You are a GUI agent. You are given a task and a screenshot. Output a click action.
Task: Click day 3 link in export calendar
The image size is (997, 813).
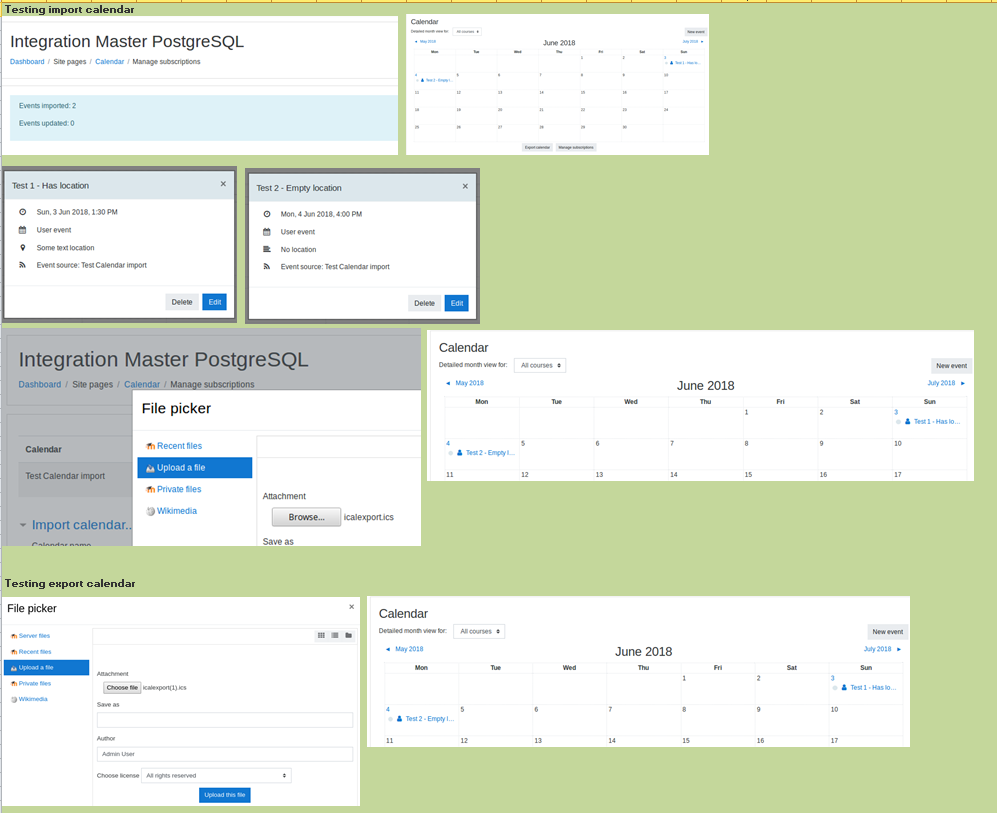[x=832, y=678]
